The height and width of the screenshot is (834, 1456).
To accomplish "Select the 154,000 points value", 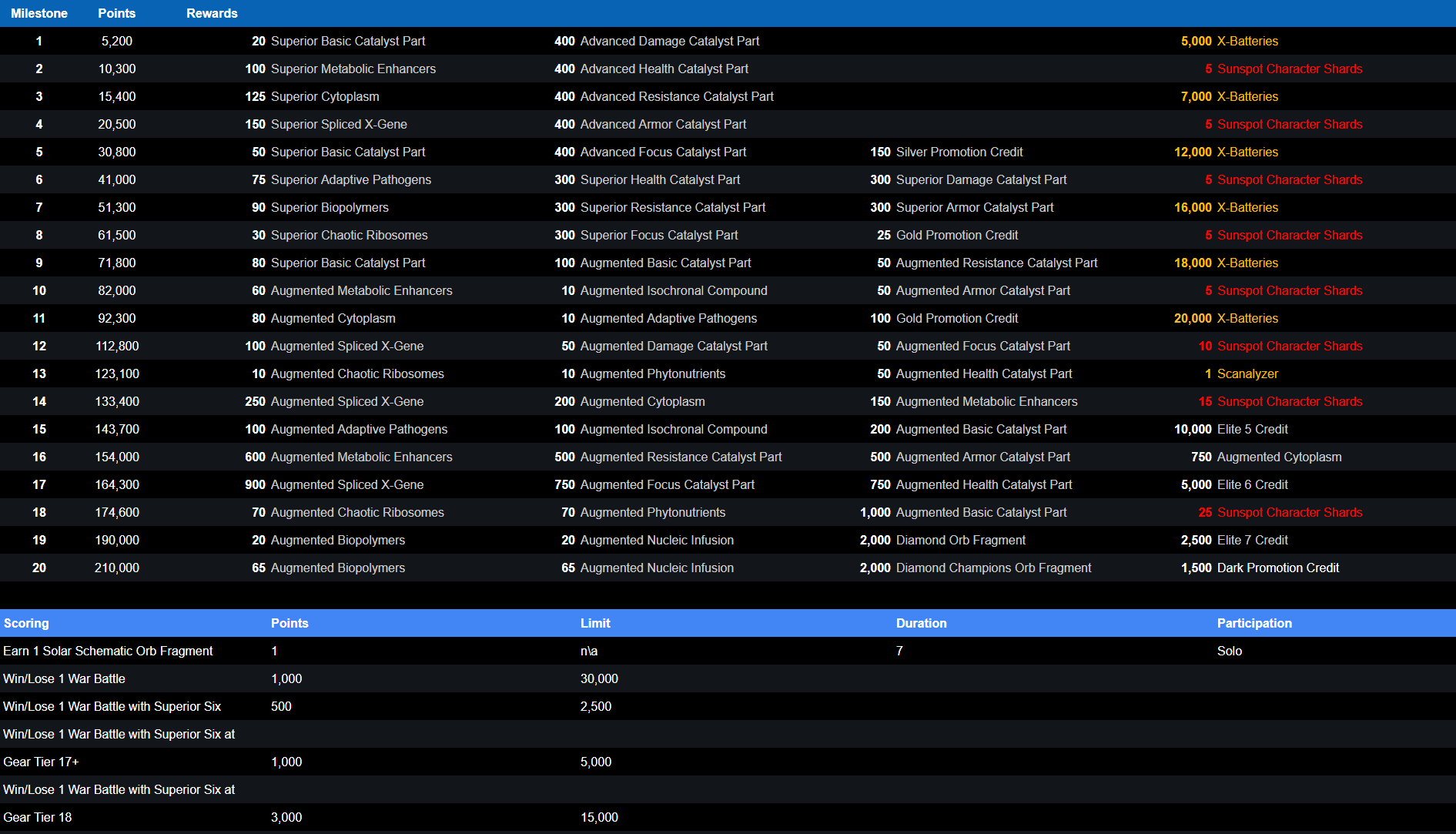I will (117, 457).
